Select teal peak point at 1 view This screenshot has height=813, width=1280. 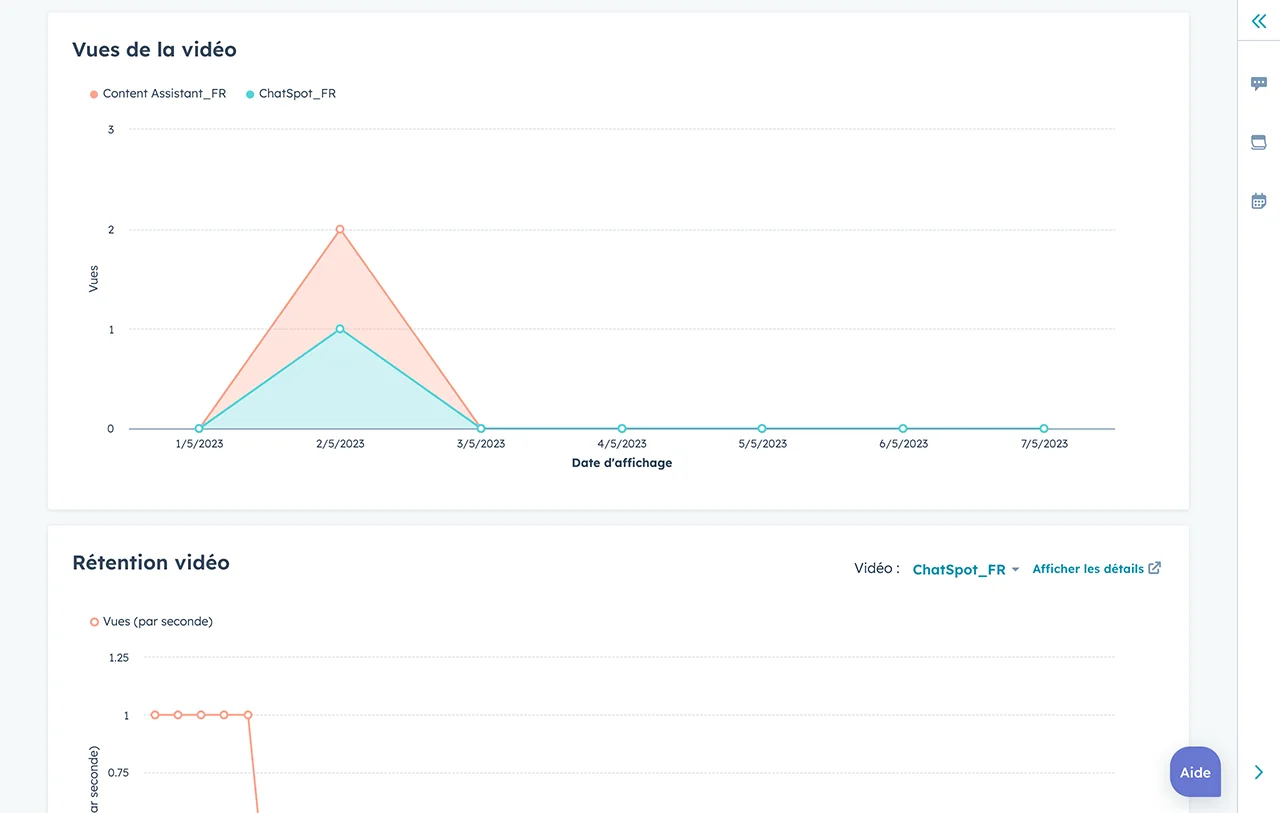tap(340, 329)
